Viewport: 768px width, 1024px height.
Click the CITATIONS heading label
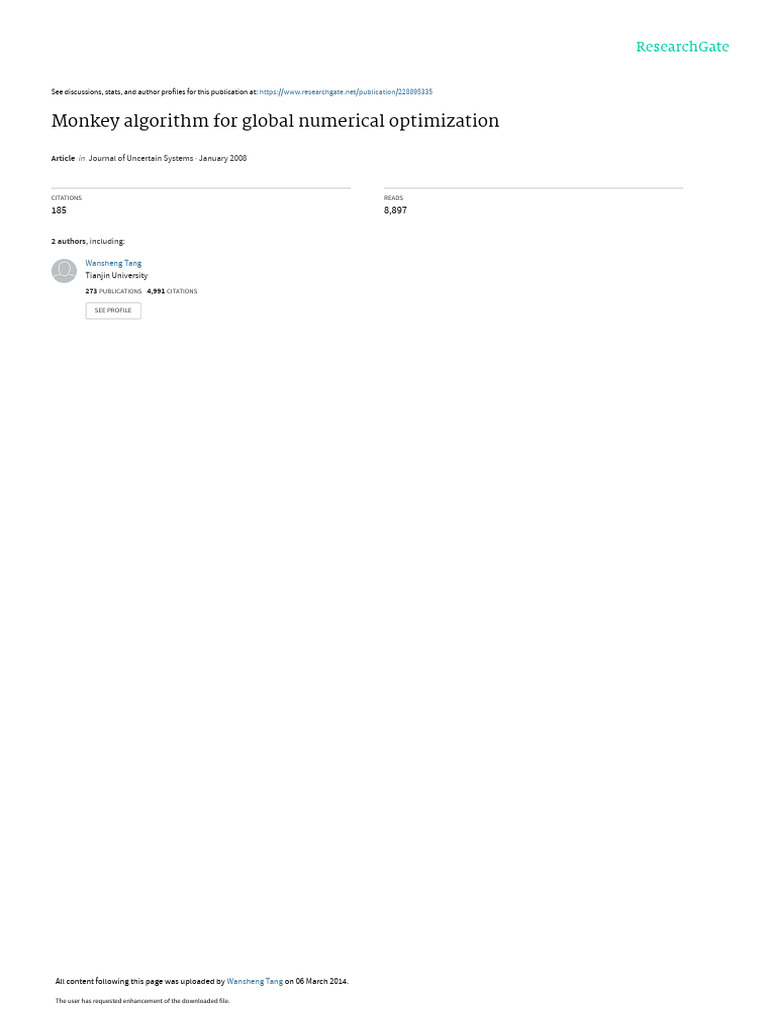click(x=67, y=198)
